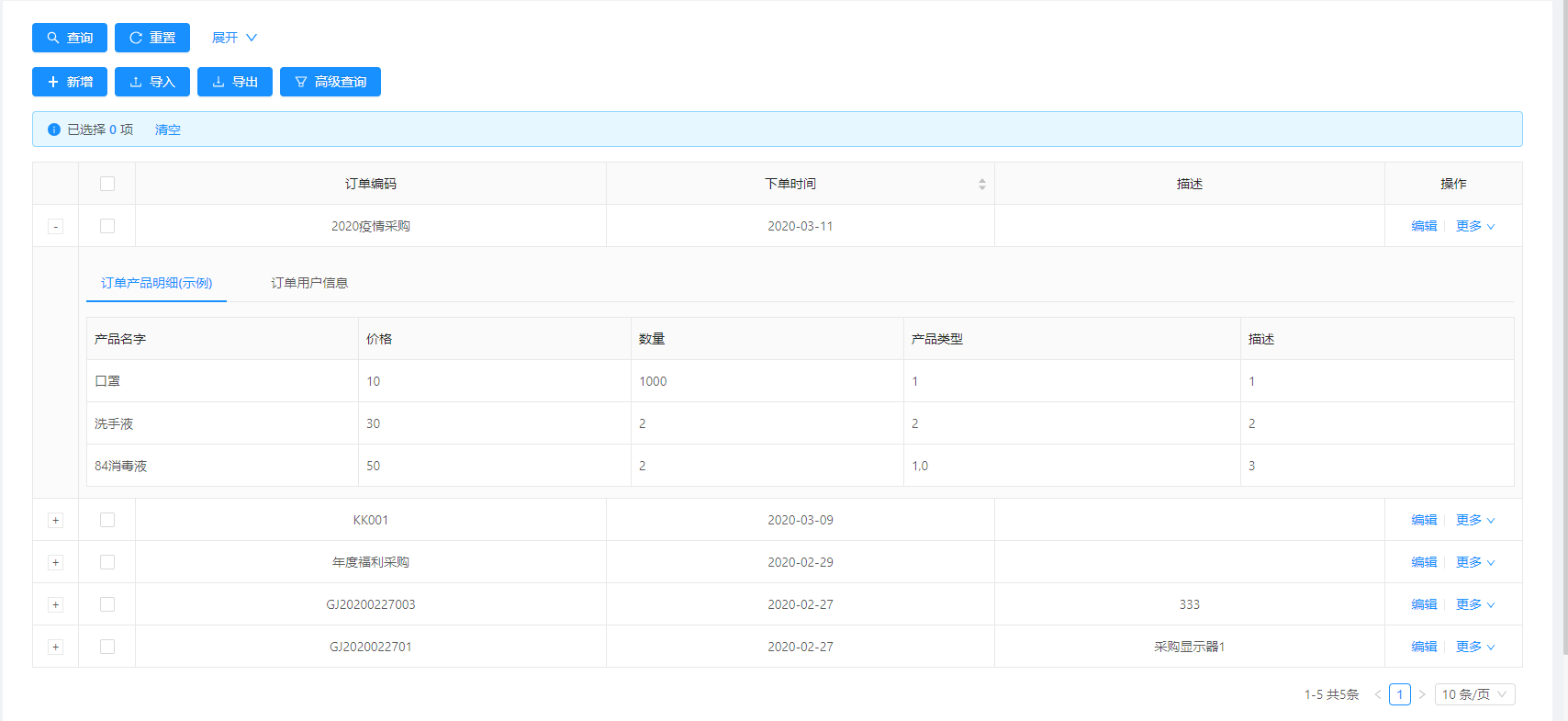1568x721 pixels.
Task: Open 更多 menu for KK001
Action: 1475,520
